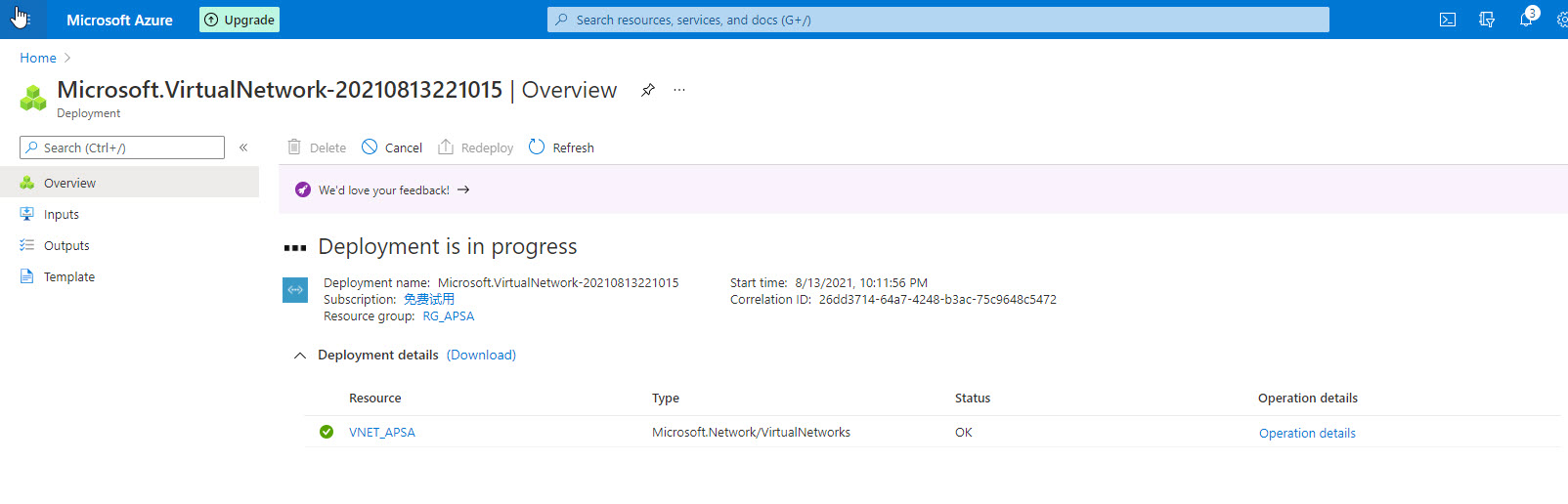Open the more options ellipsis
This screenshot has width=1568, height=504.
click(679, 90)
